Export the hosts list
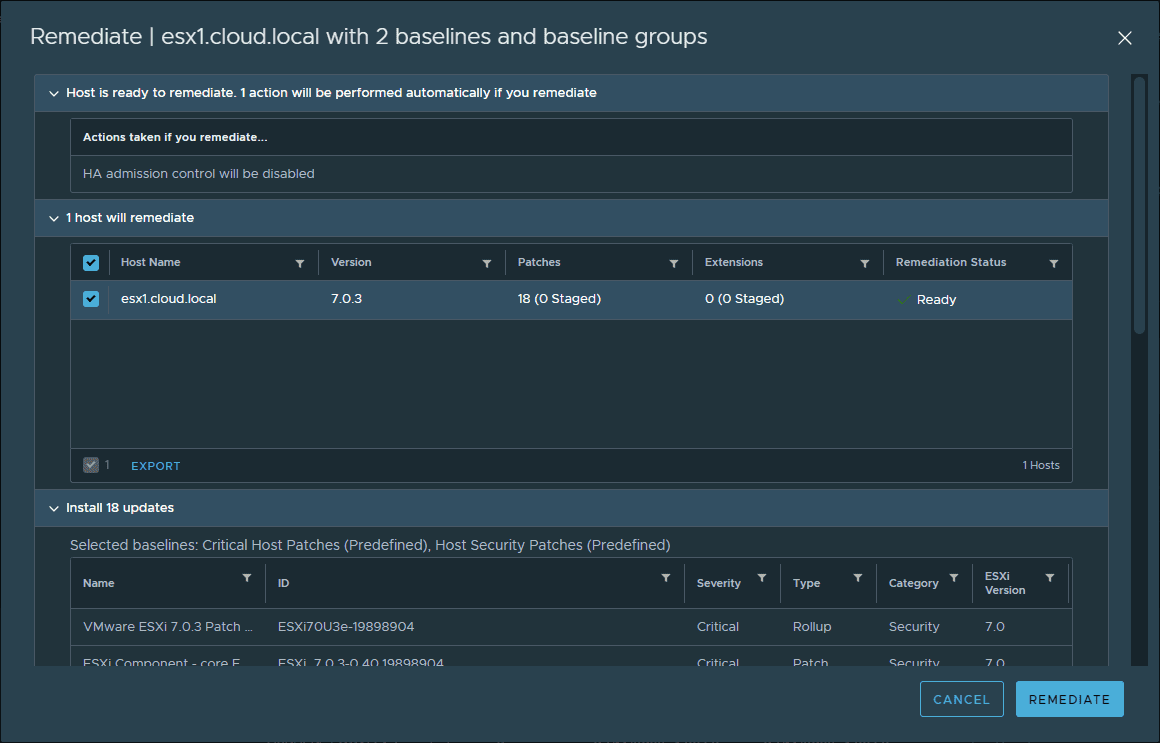 pyautogui.click(x=156, y=466)
